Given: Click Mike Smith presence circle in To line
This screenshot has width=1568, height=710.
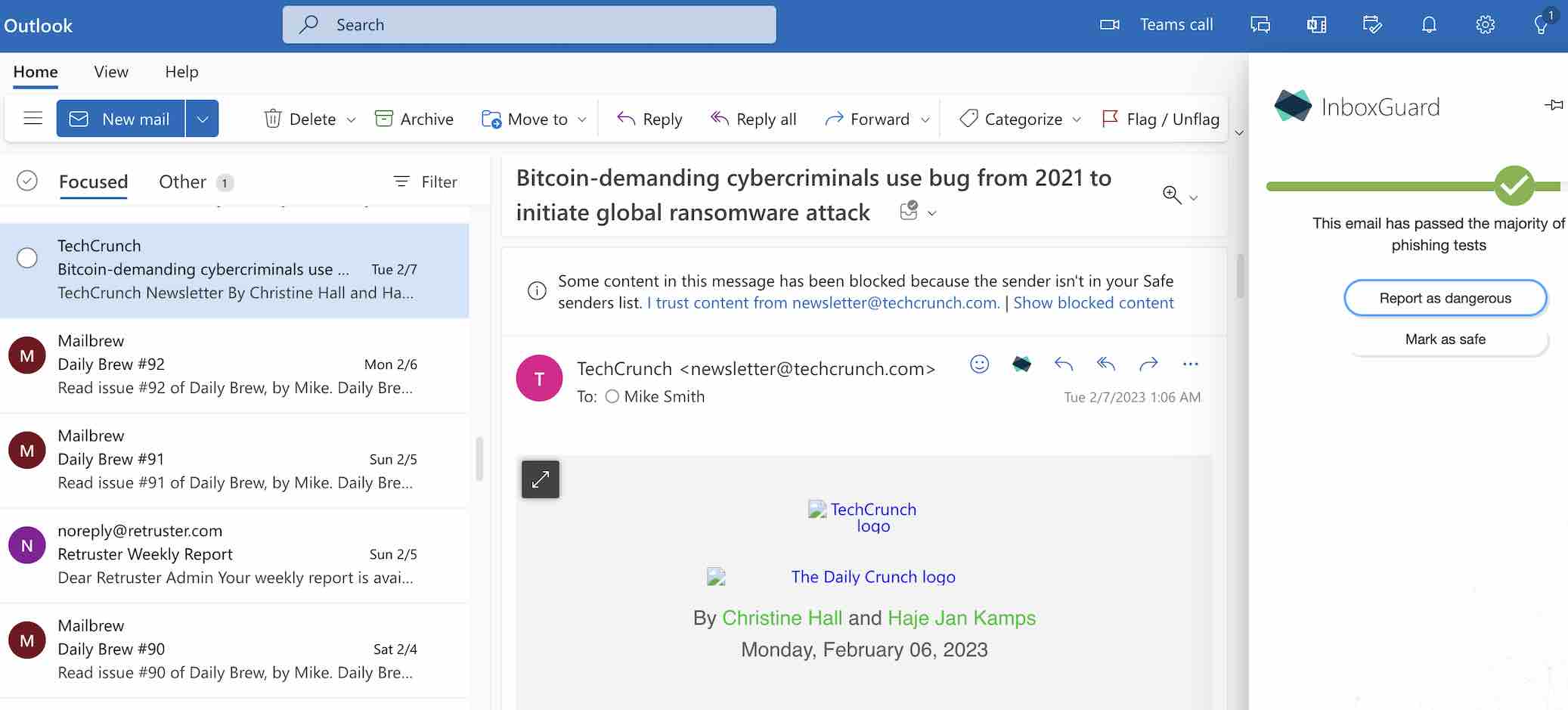Looking at the screenshot, I should [612, 396].
